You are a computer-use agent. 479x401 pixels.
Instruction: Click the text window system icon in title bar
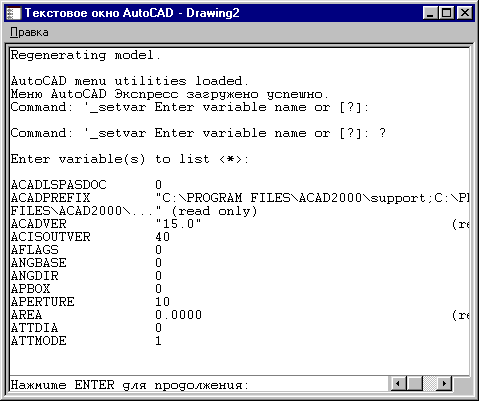[x=14, y=13]
